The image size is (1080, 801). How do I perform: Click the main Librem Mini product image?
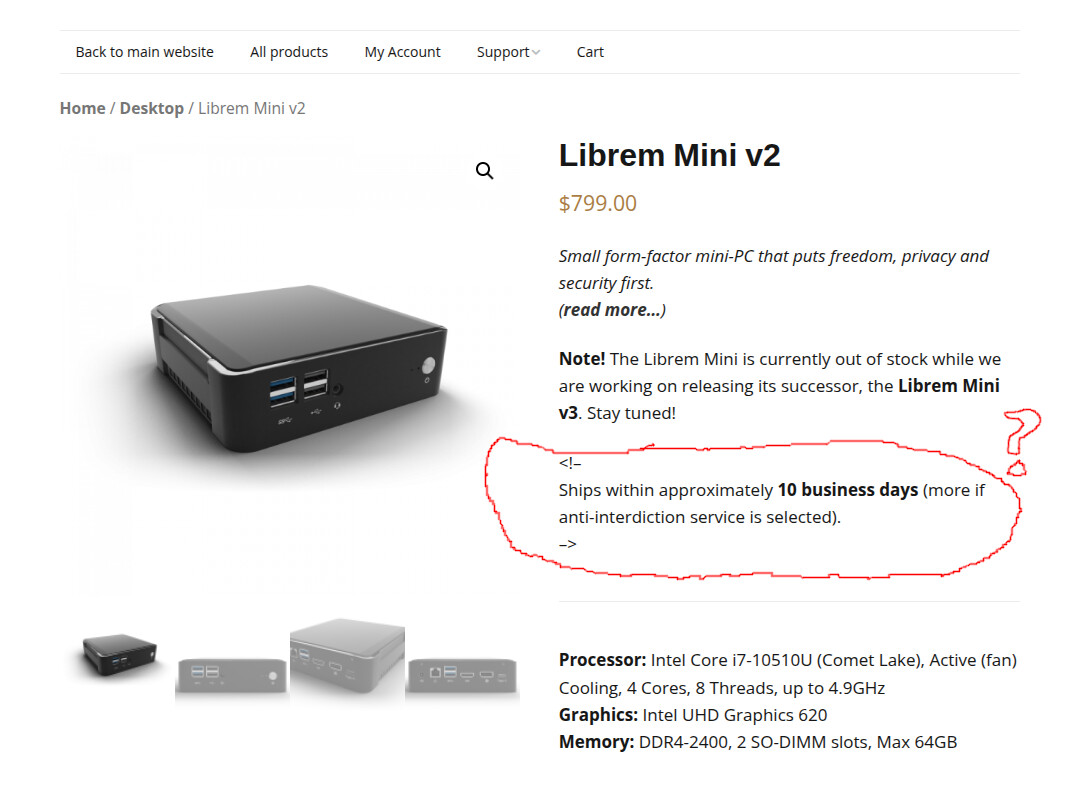pos(298,368)
